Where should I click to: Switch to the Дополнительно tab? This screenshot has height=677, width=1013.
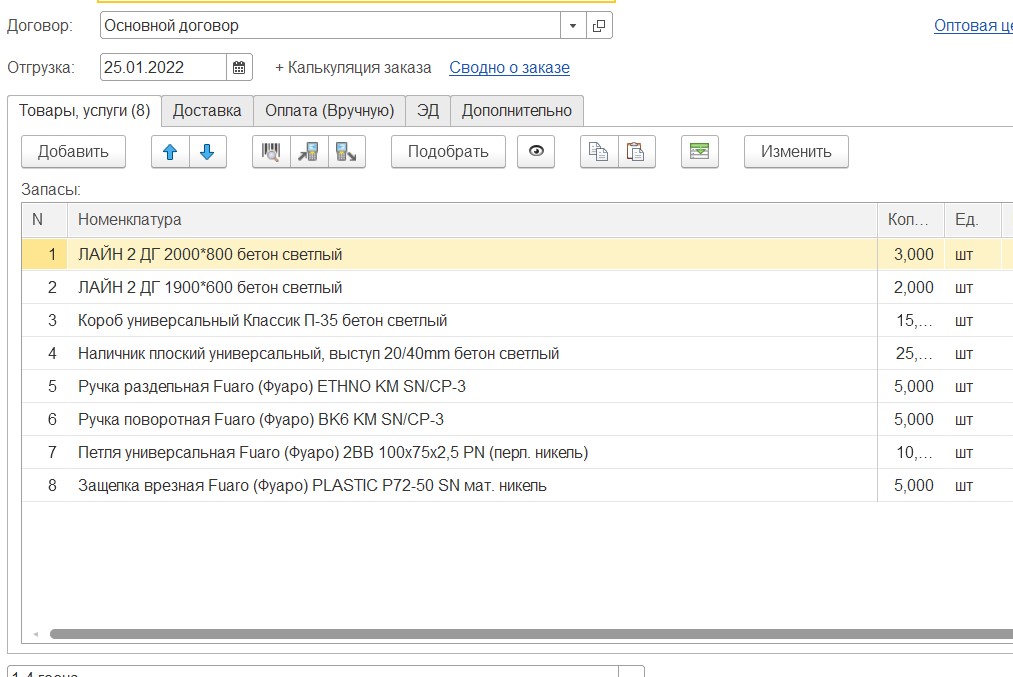pyautogui.click(x=518, y=110)
